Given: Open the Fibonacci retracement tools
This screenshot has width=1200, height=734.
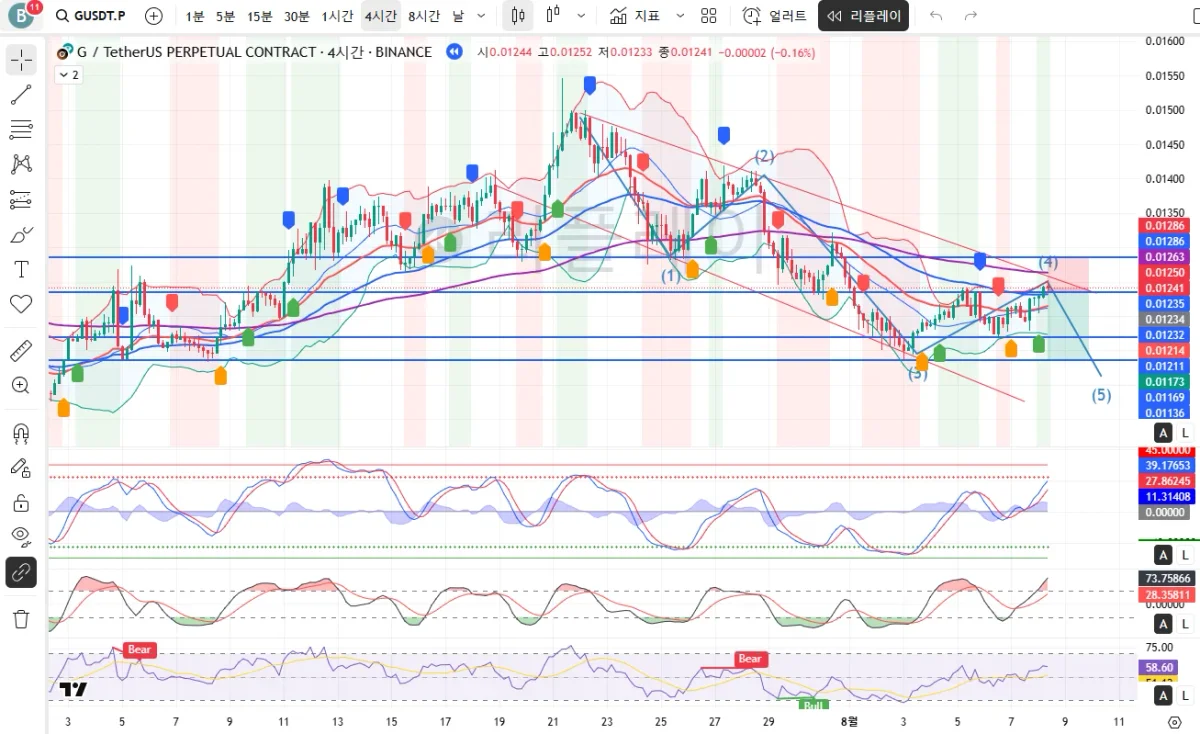Looking at the screenshot, I should tap(21, 129).
